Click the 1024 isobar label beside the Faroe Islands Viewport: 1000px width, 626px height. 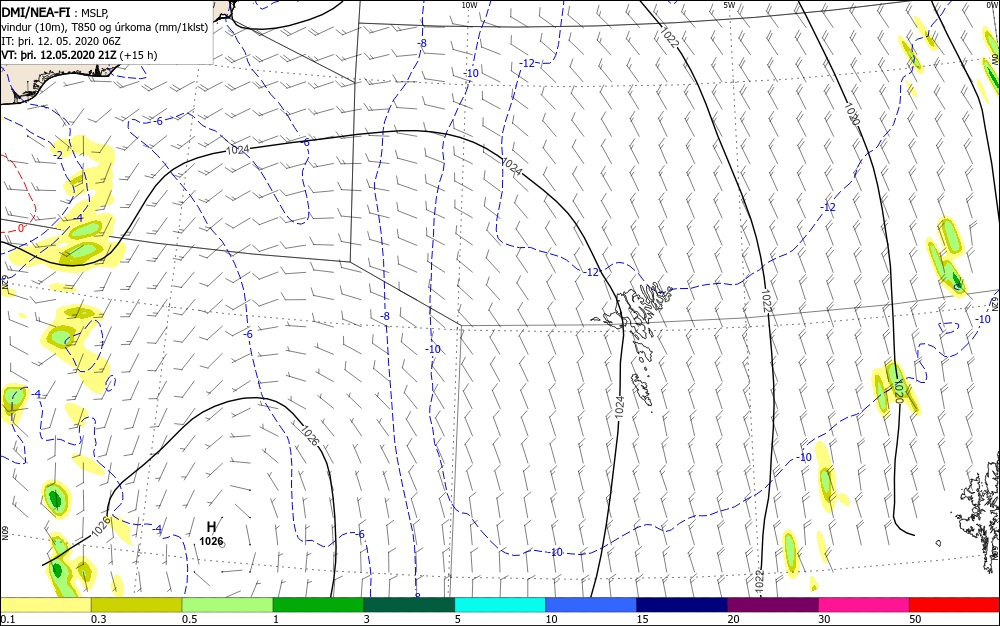pyautogui.click(x=619, y=407)
